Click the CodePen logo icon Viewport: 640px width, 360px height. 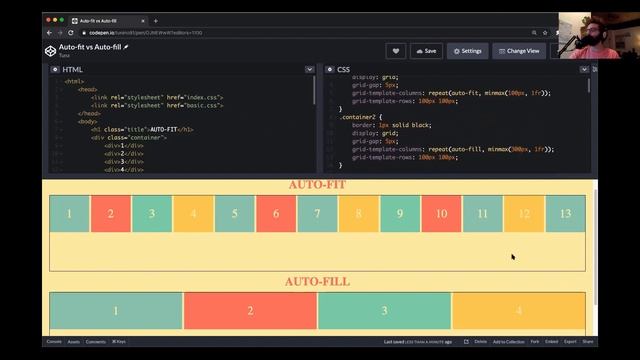(x=50, y=51)
